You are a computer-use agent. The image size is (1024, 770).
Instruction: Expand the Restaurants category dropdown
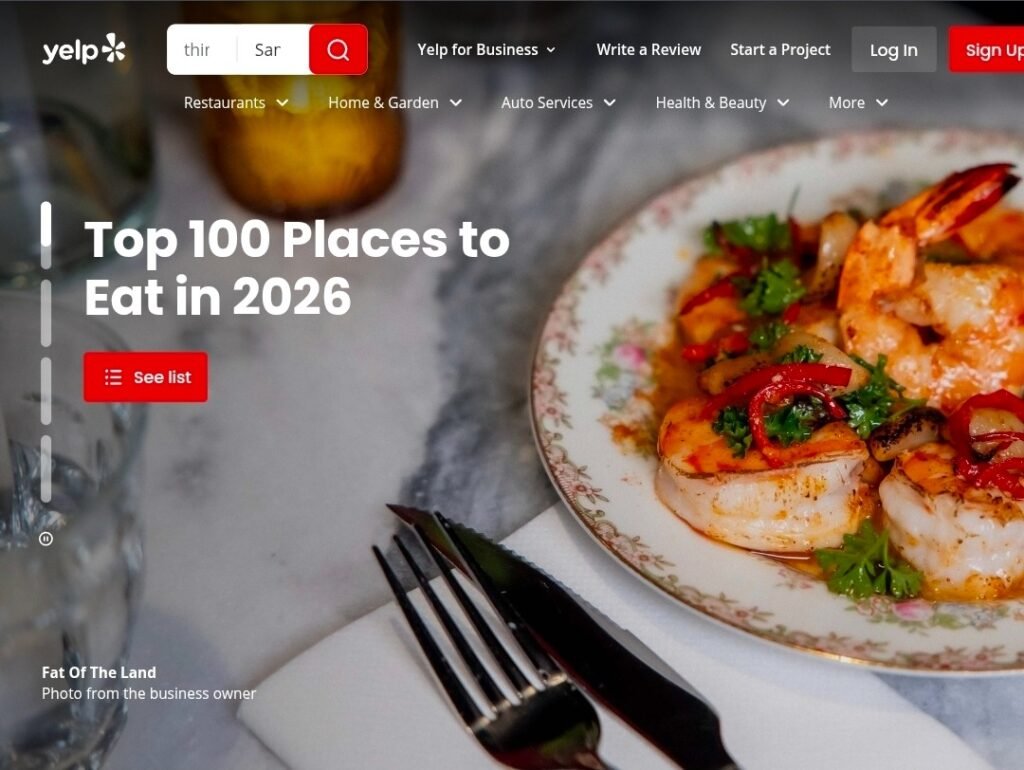click(x=236, y=103)
